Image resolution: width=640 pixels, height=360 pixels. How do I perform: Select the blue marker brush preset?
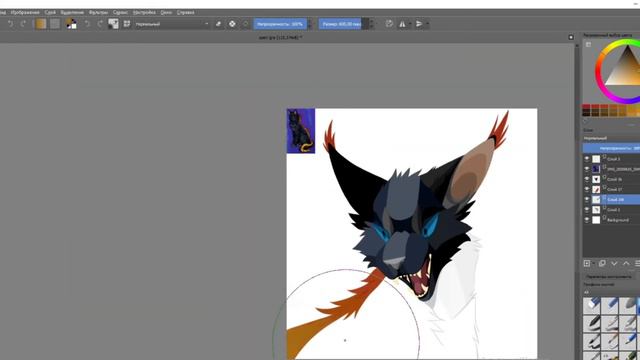610,306
